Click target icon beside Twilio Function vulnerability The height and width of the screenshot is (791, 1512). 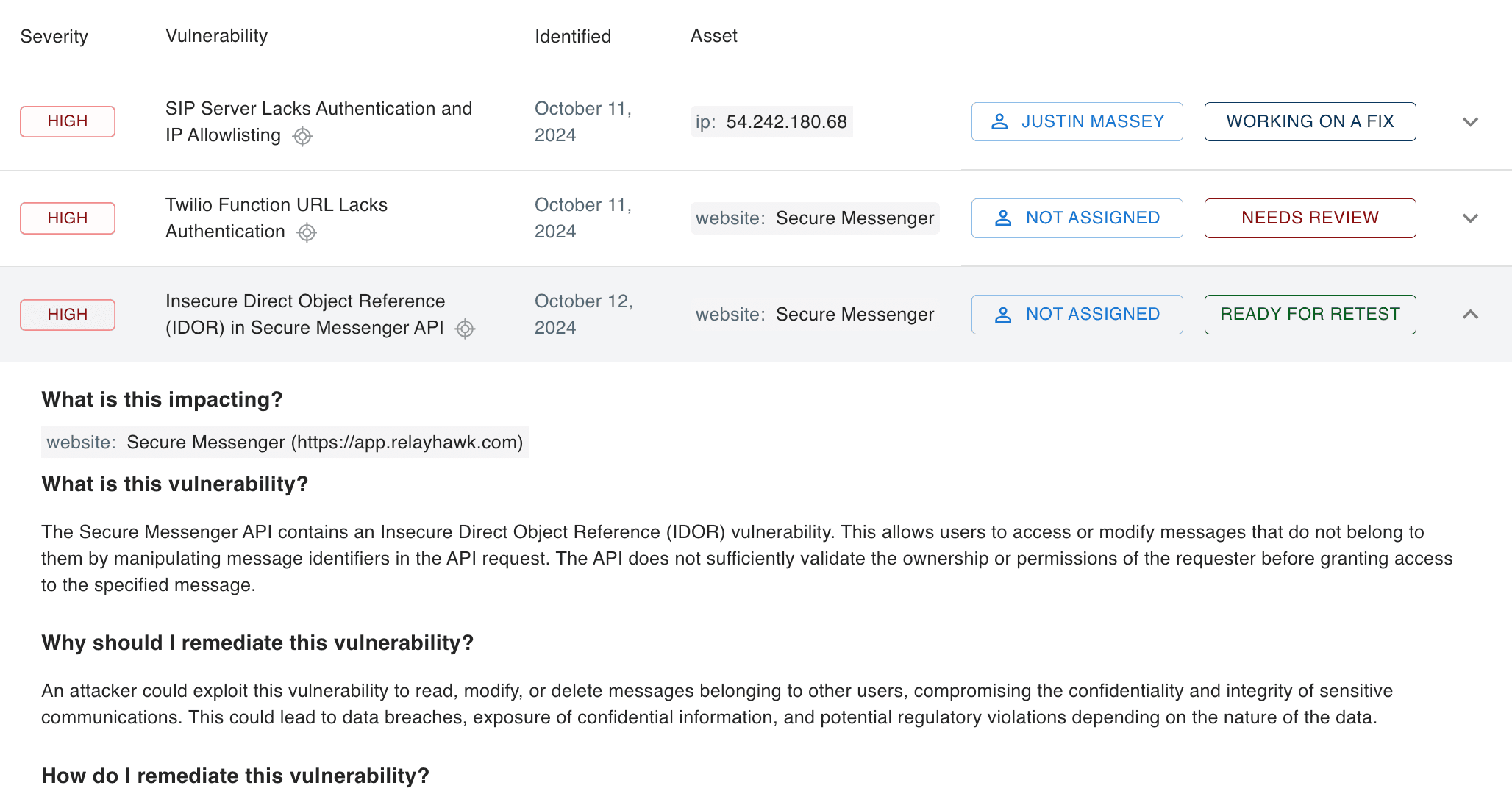[307, 232]
